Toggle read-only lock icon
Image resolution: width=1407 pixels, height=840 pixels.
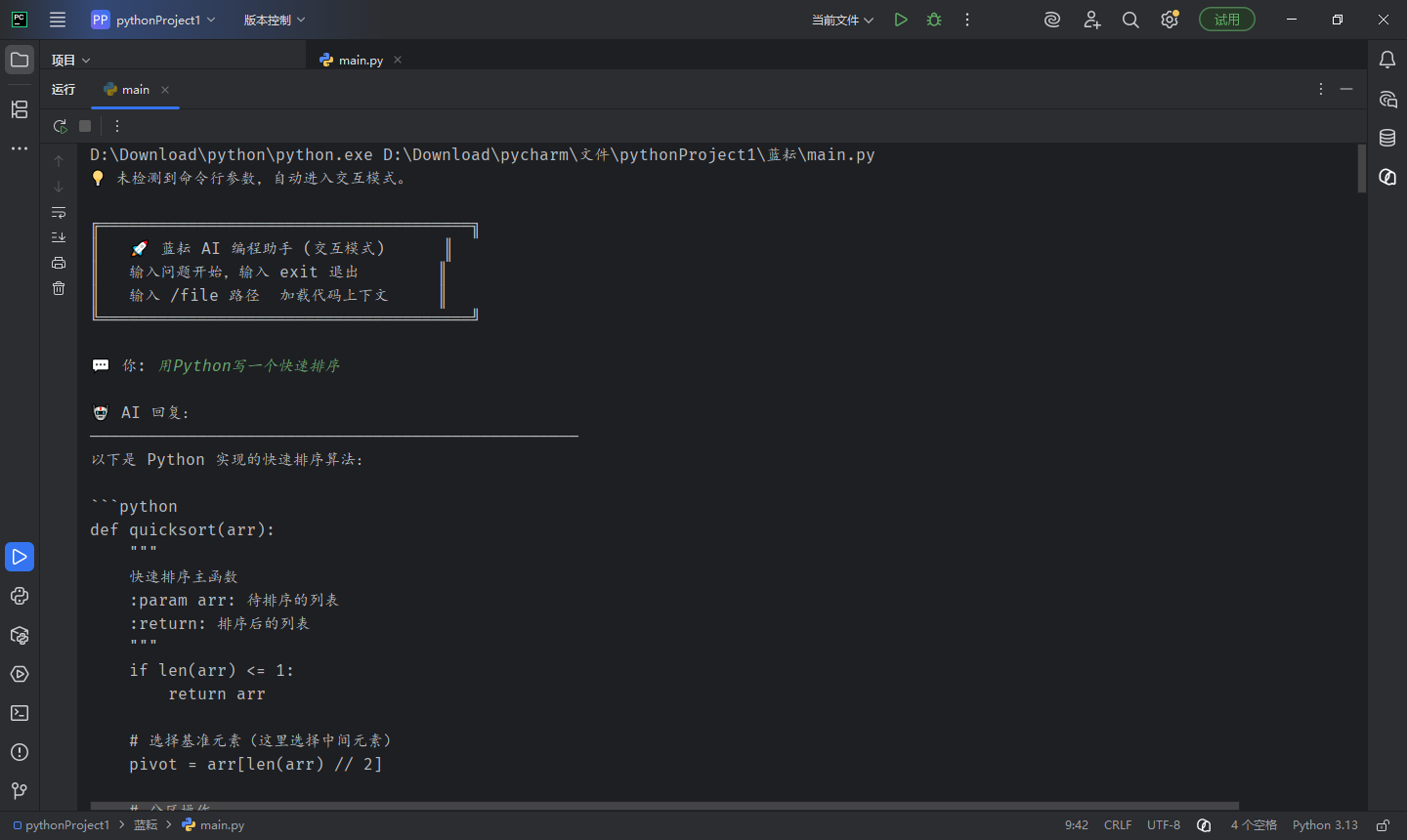click(x=1383, y=825)
